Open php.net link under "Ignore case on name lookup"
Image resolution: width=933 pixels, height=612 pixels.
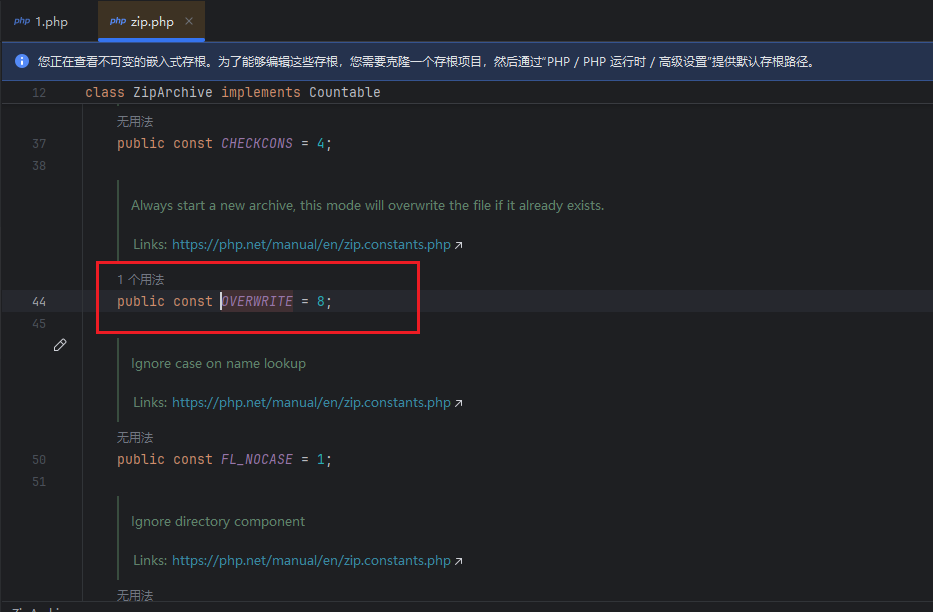pos(311,403)
